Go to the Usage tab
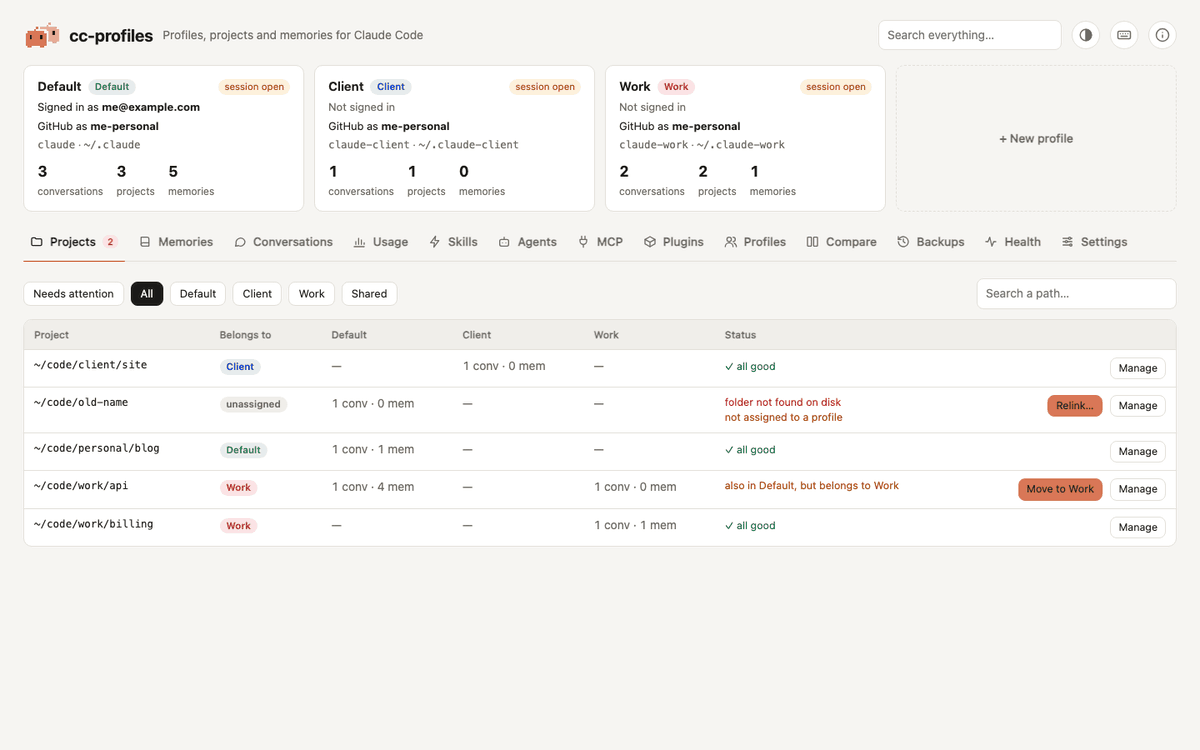 pyautogui.click(x=380, y=242)
